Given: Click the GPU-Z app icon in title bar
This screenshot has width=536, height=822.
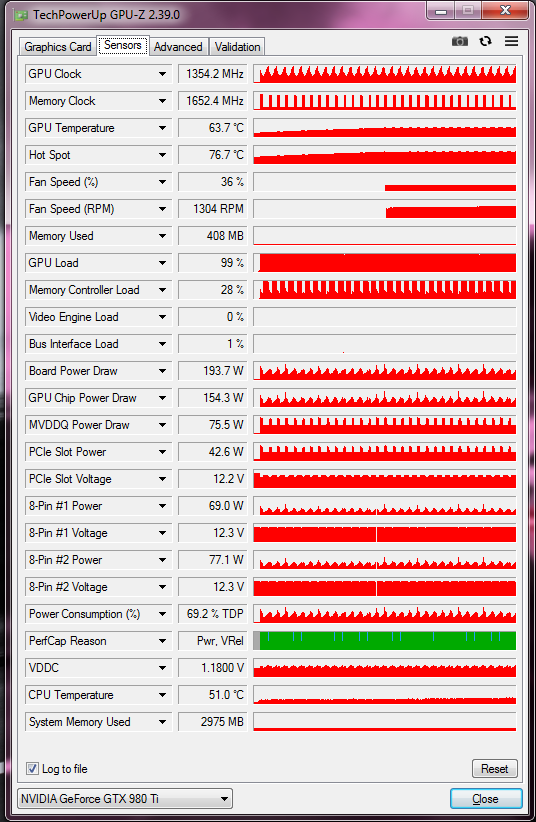Looking at the screenshot, I should click(21, 15).
